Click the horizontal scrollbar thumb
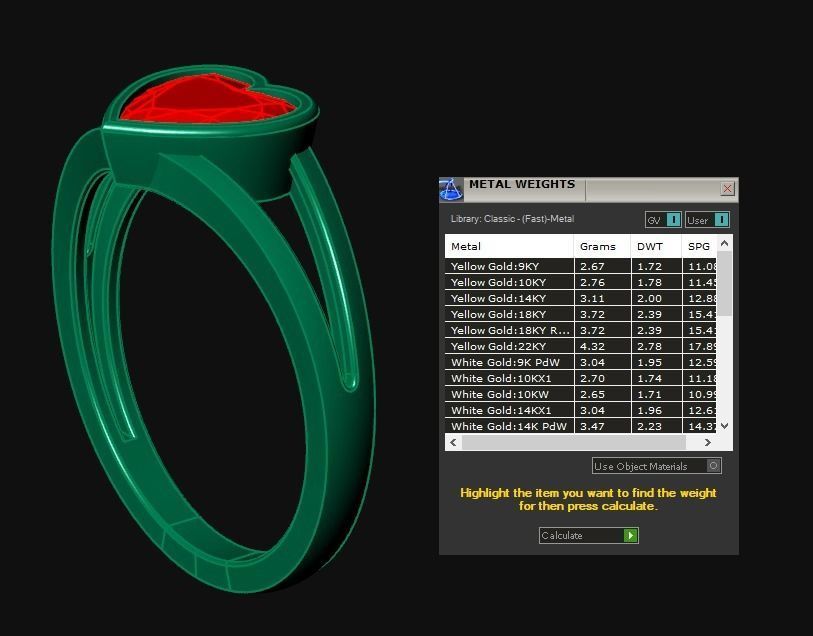Viewport: 813px width, 636px height. click(574, 442)
